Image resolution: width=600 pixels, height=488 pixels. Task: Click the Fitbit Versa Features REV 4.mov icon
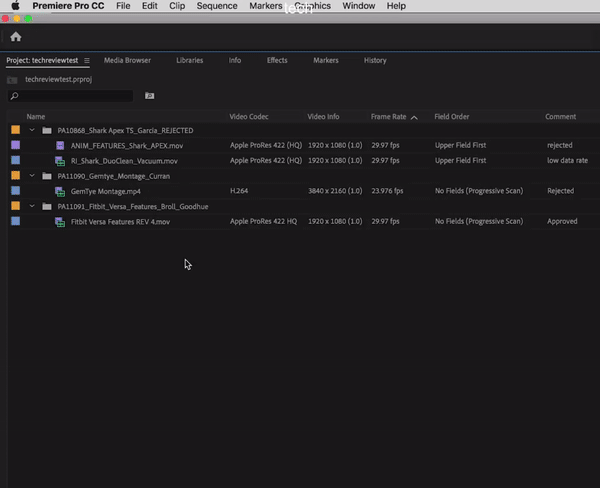[60, 222]
